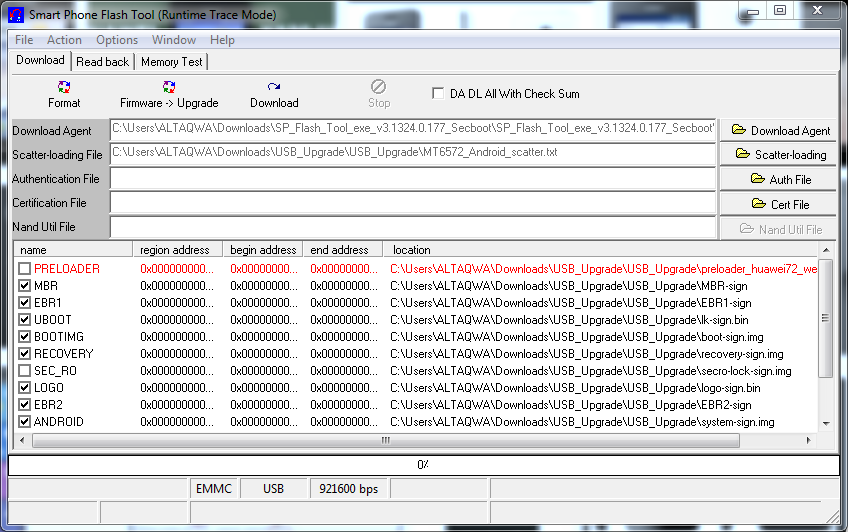Uncheck the LOGO partition checkbox
848x532 pixels.
tap(24, 388)
